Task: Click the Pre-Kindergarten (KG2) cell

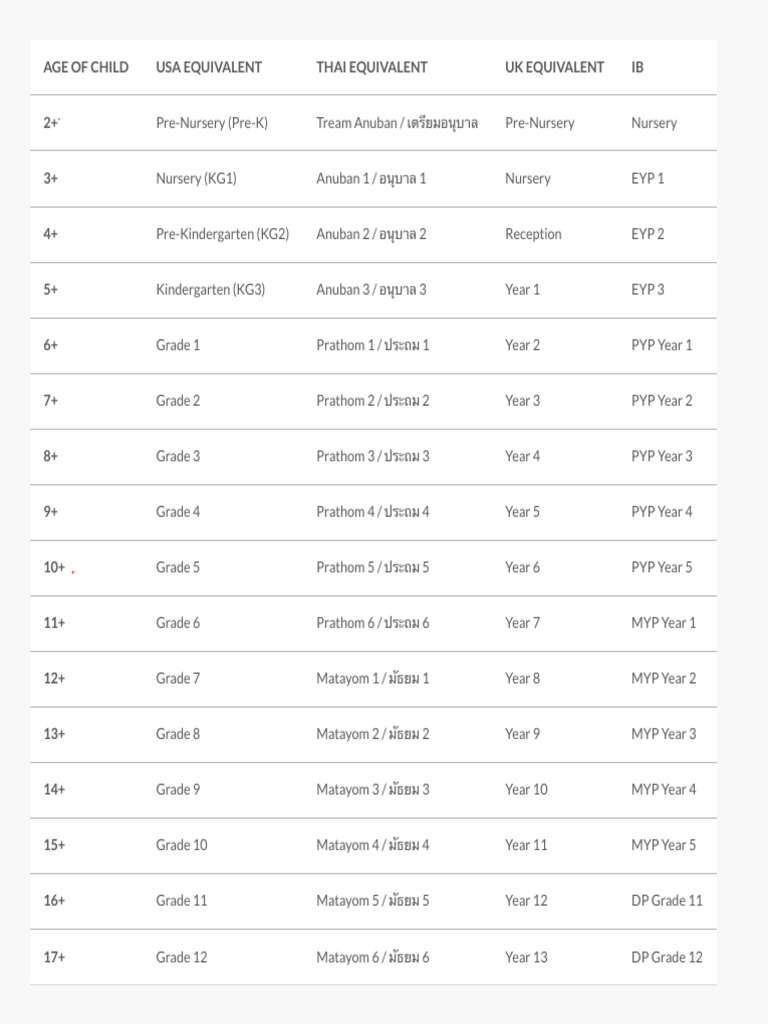Action: pyautogui.click(x=222, y=234)
